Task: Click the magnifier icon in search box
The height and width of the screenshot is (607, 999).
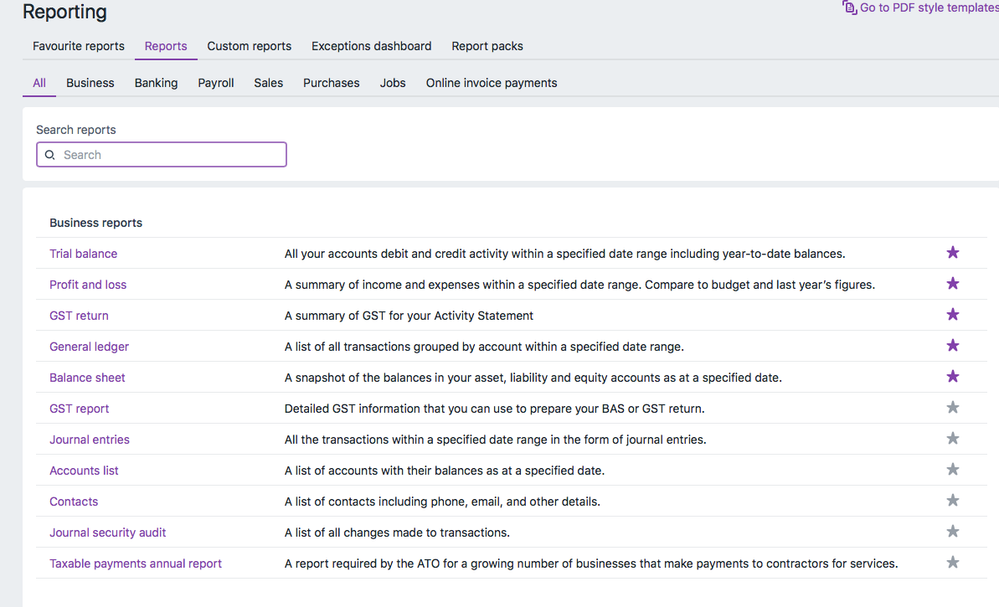Action: pos(50,155)
